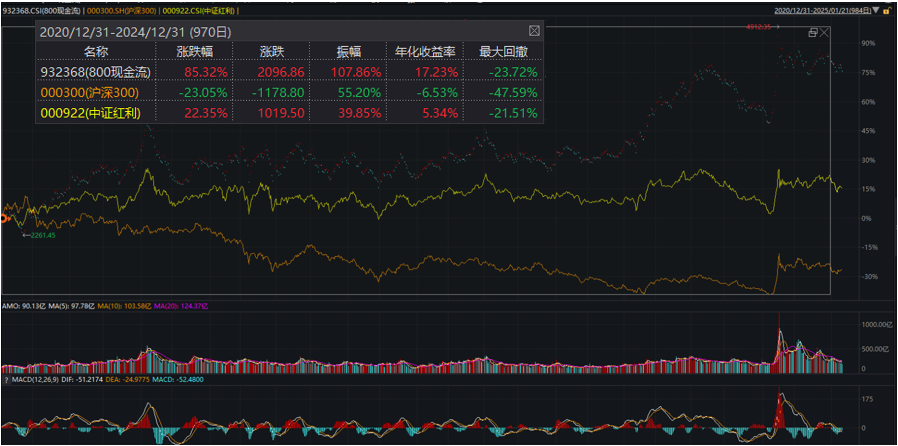Click the orange start marker on chart
The height and width of the screenshot is (446, 898).
[5, 217]
